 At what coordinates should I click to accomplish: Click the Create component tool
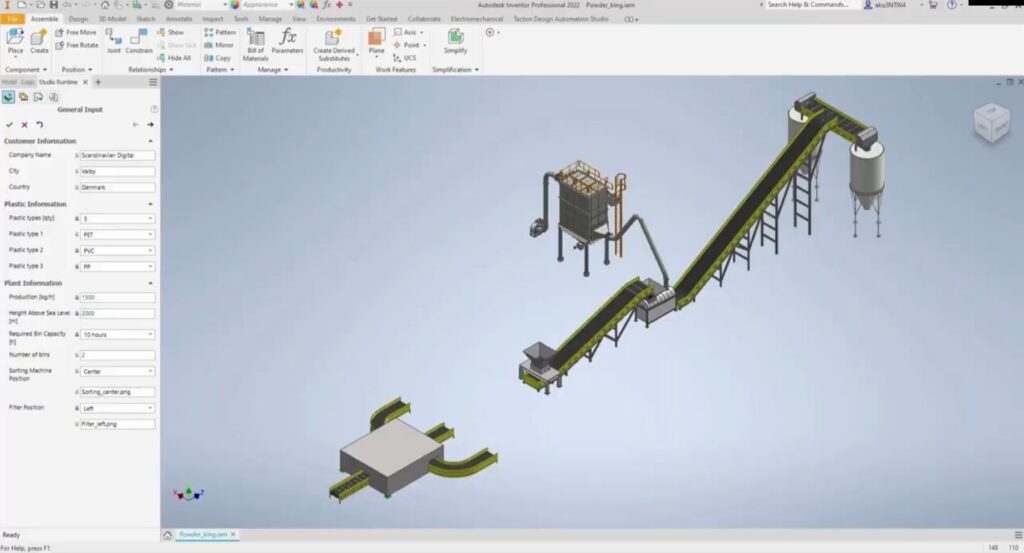(39, 42)
